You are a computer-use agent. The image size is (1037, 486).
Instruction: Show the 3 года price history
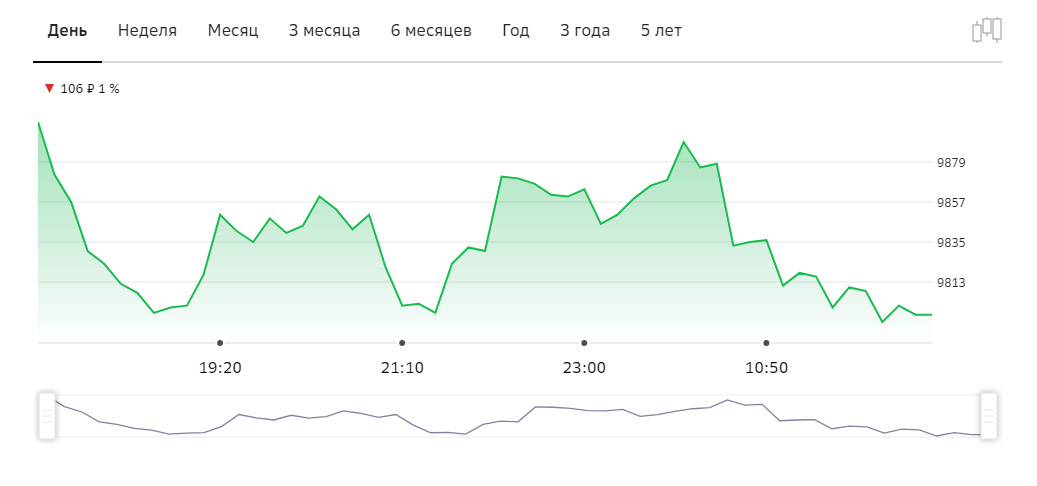pyautogui.click(x=585, y=30)
